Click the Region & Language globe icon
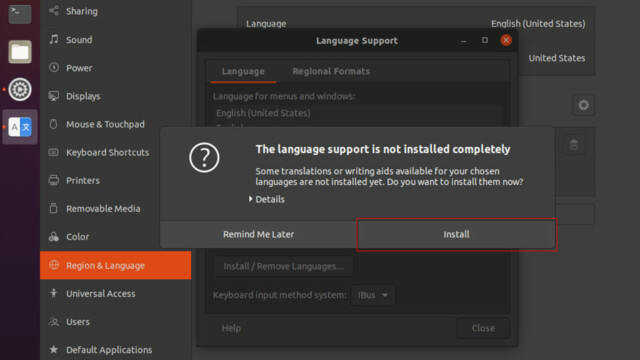This screenshot has width=640, height=360. (54, 265)
